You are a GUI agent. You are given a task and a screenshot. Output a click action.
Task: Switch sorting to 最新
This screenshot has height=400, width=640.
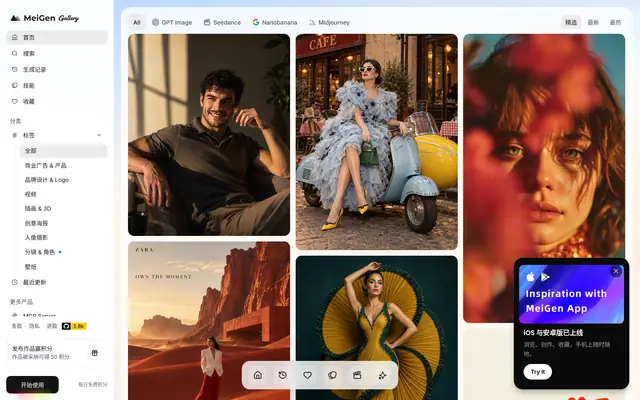pyautogui.click(x=593, y=22)
